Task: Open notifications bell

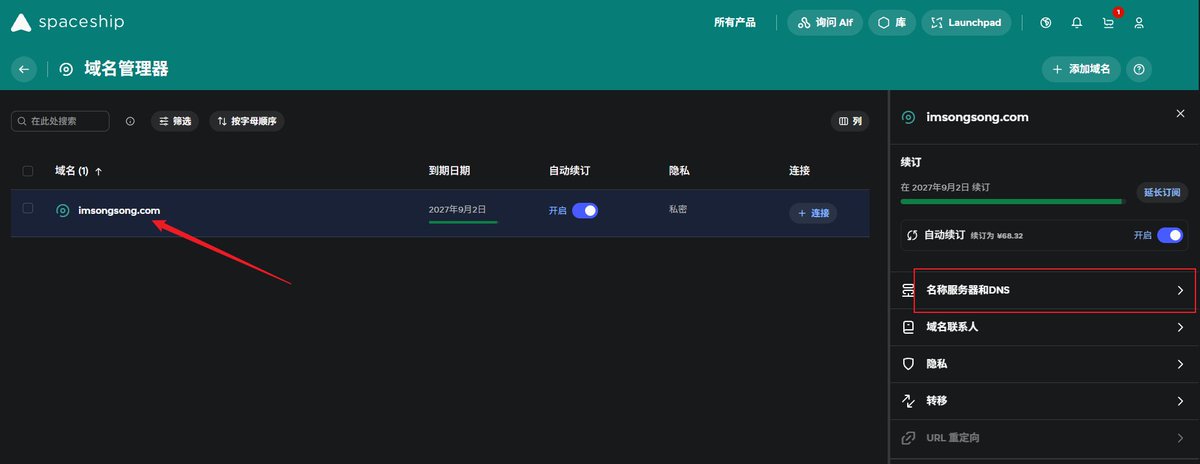Action: pos(1077,22)
